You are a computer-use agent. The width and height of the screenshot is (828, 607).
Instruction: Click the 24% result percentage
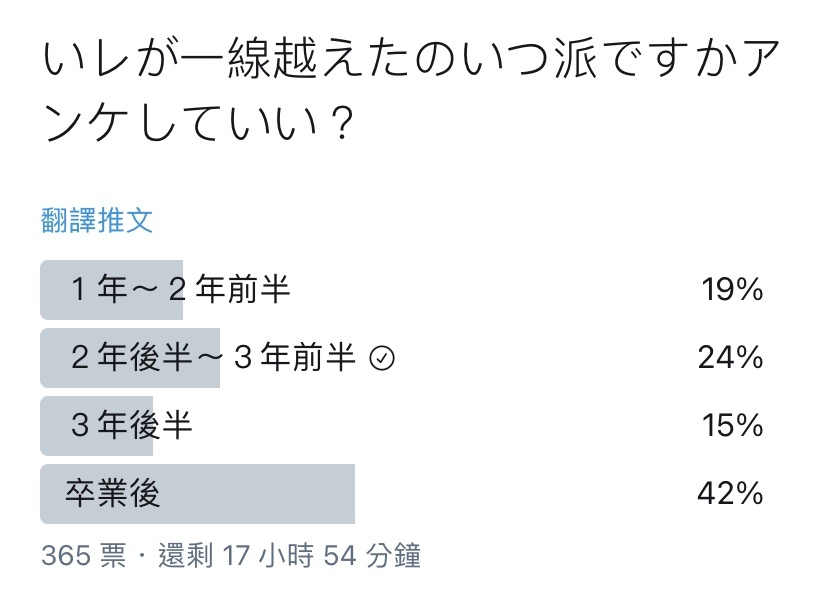(x=730, y=358)
